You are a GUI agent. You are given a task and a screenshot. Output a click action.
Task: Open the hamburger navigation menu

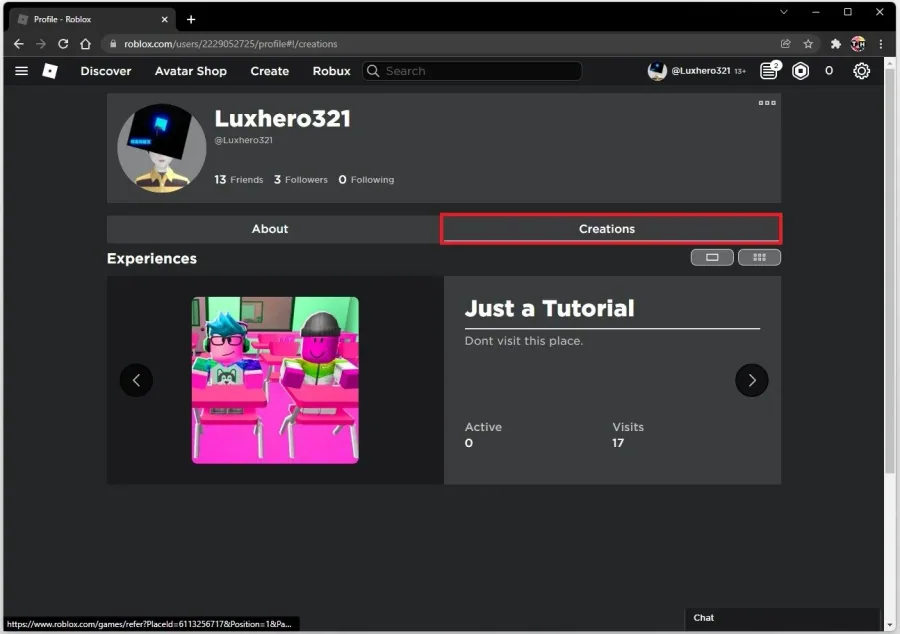pos(21,71)
